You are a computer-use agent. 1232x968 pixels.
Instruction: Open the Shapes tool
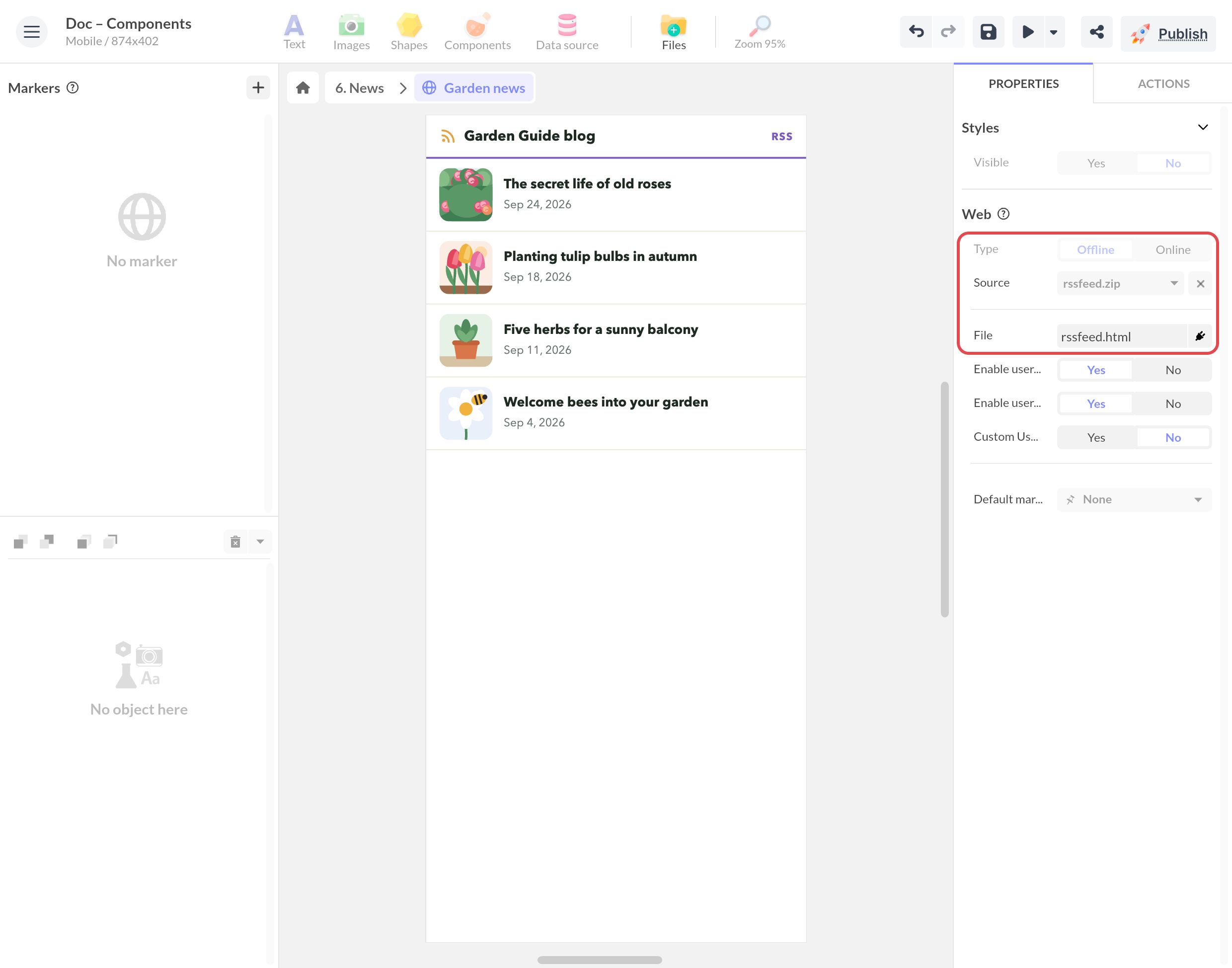coord(409,32)
